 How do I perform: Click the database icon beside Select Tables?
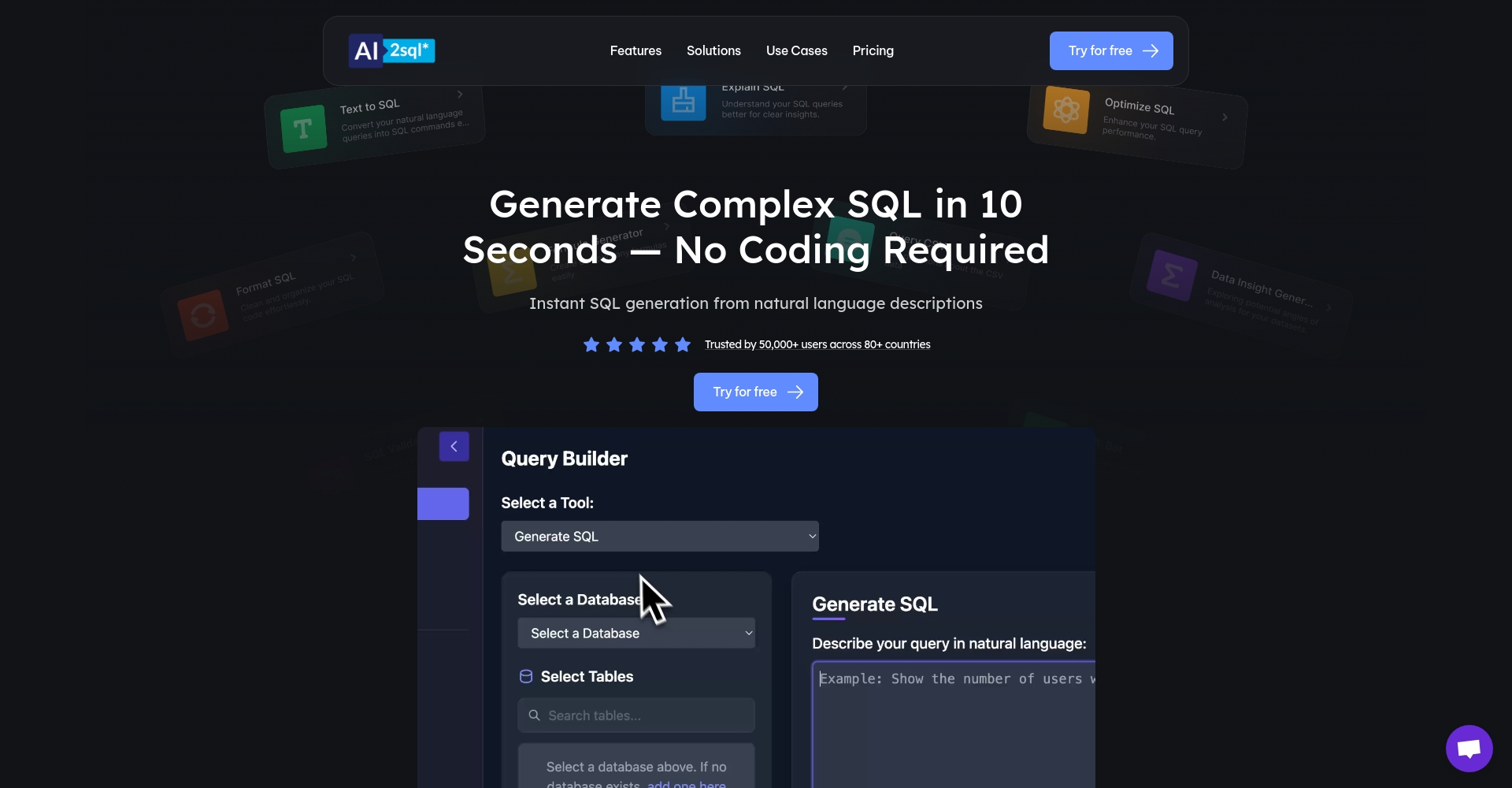(525, 676)
